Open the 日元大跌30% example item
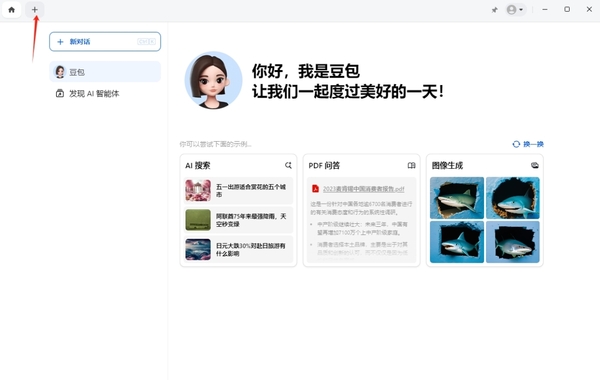 [238, 250]
